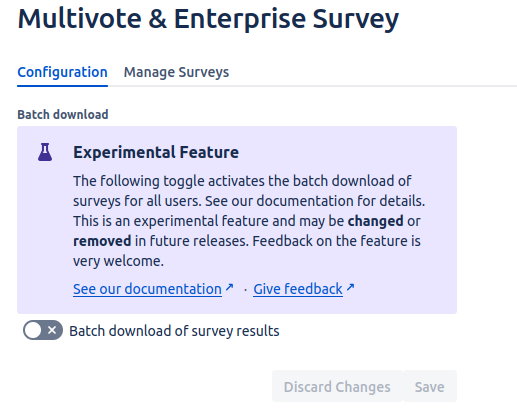Click the Discard Changes button
Screen dimensions: 517x413
pyautogui.click(x=337, y=386)
